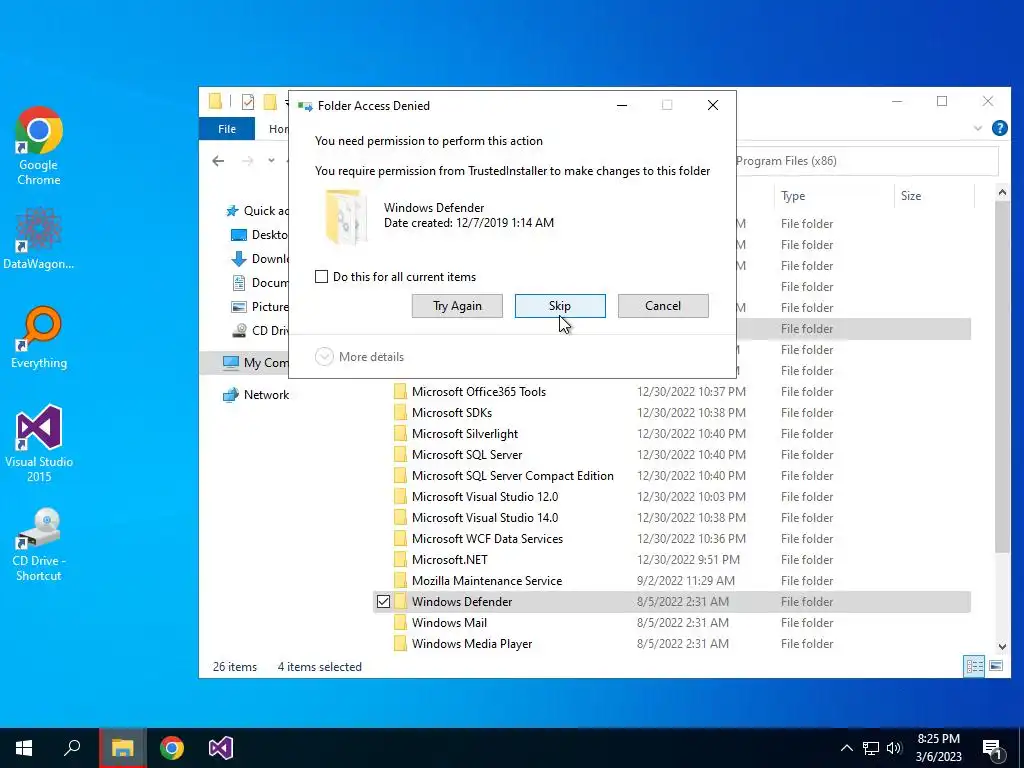Select Desktop in navigation pane
The height and width of the screenshot is (768, 1024).
click(259, 234)
